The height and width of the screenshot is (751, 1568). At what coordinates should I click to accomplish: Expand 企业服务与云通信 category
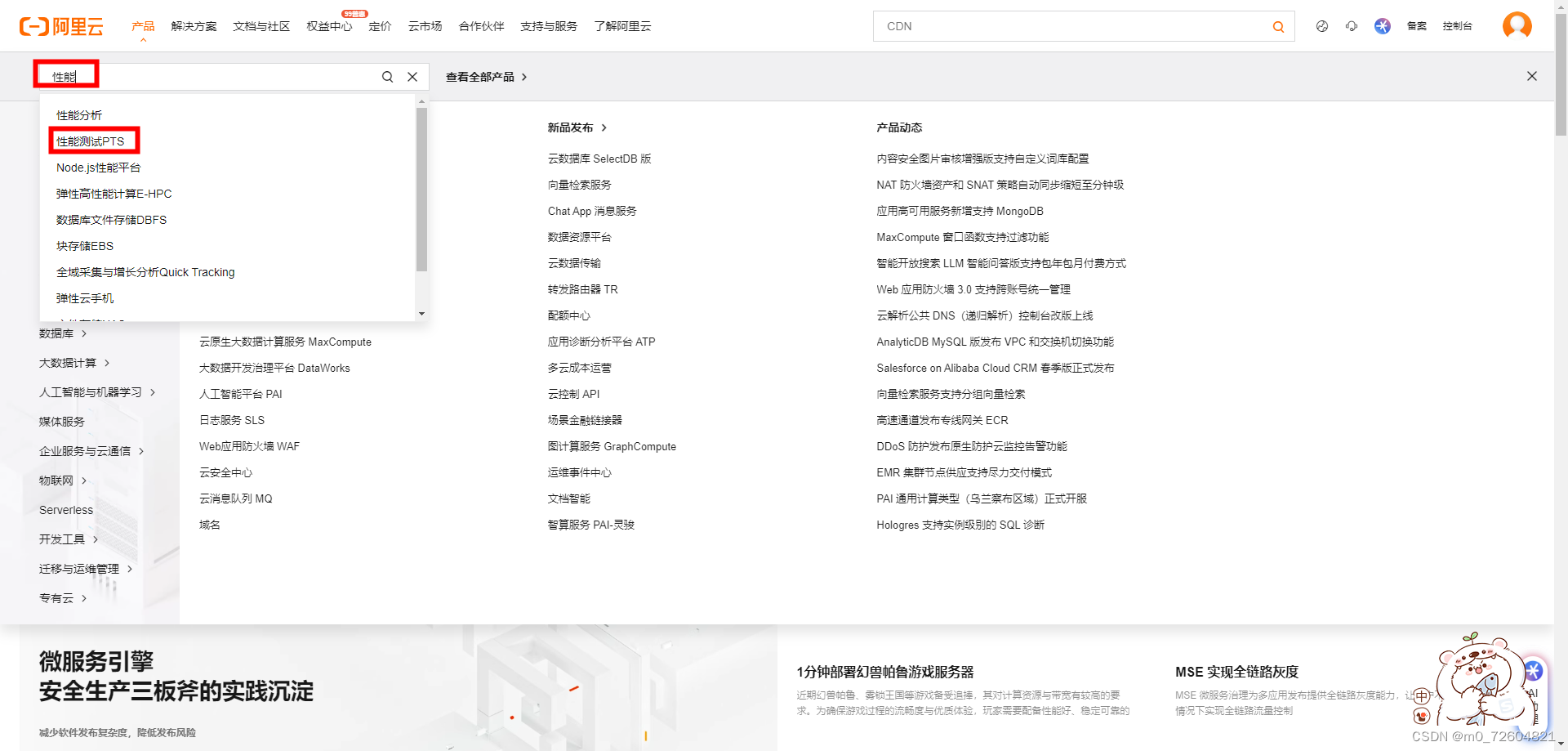click(x=91, y=451)
